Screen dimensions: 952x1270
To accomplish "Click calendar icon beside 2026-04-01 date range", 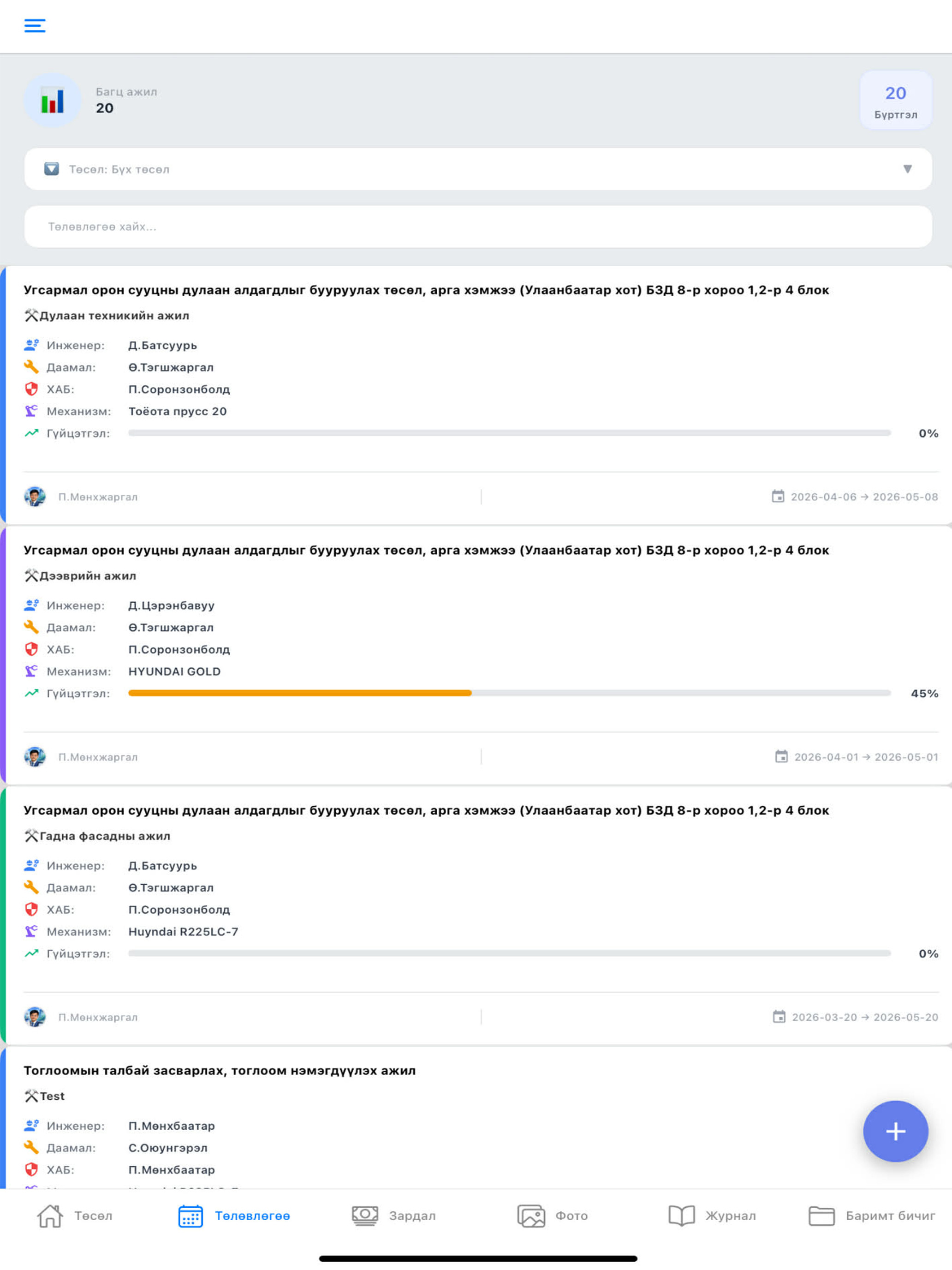I will 781,756.
